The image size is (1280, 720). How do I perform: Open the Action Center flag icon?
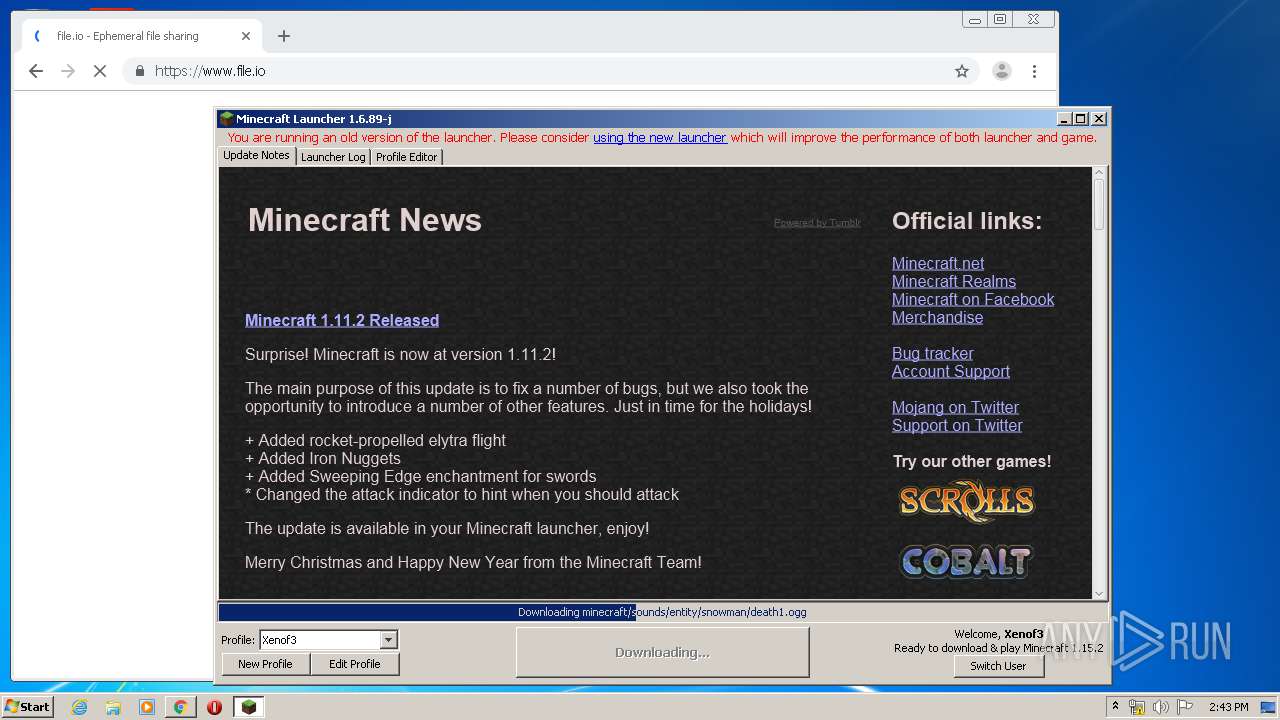click(1184, 707)
